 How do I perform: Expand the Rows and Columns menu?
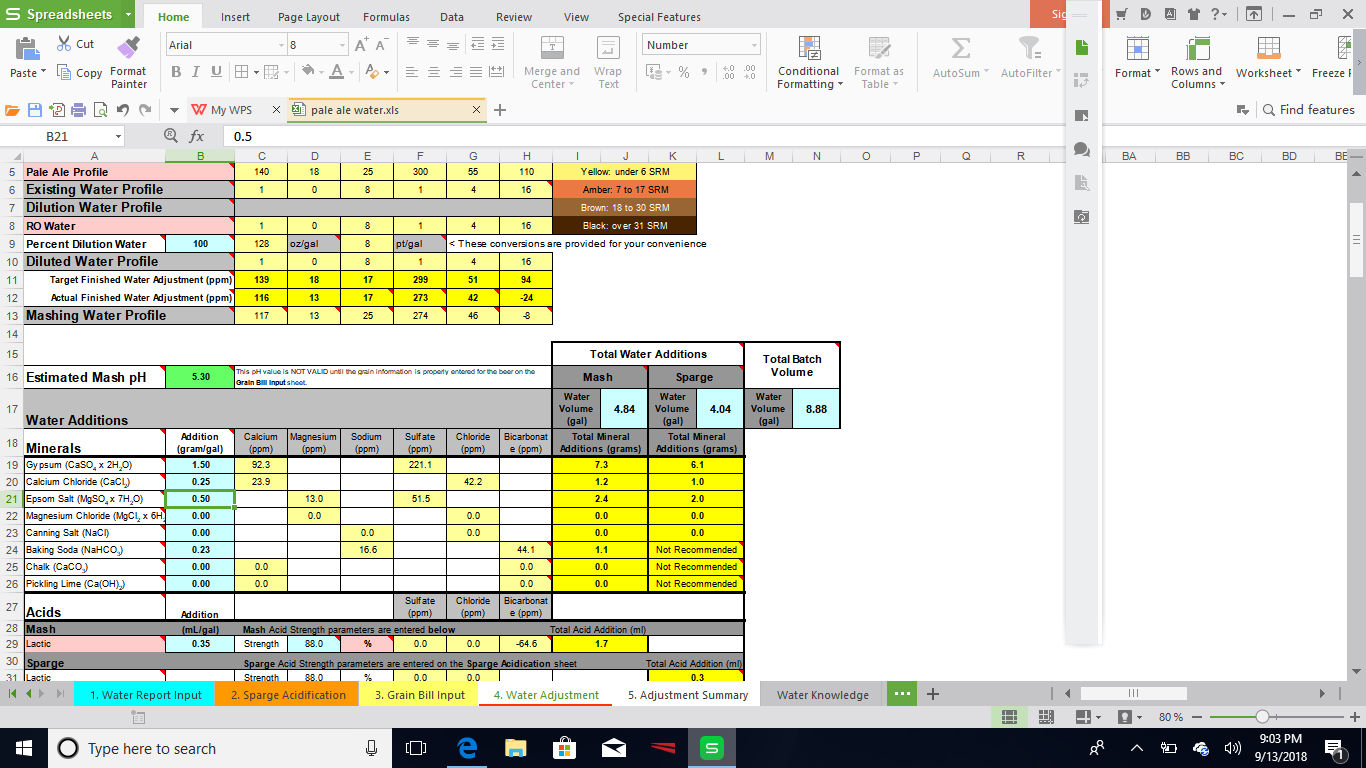coord(1197,63)
